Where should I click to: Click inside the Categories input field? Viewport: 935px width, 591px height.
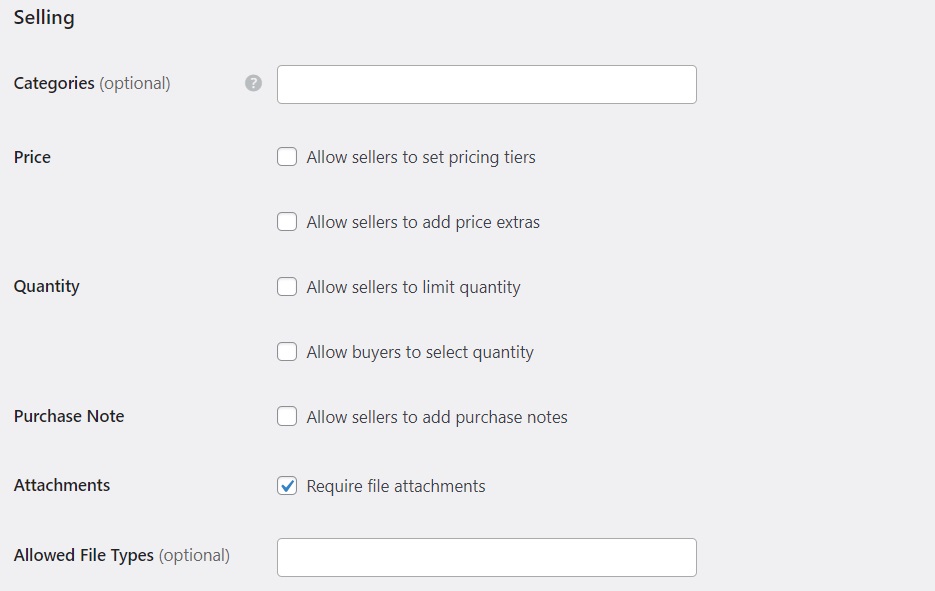(x=486, y=84)
